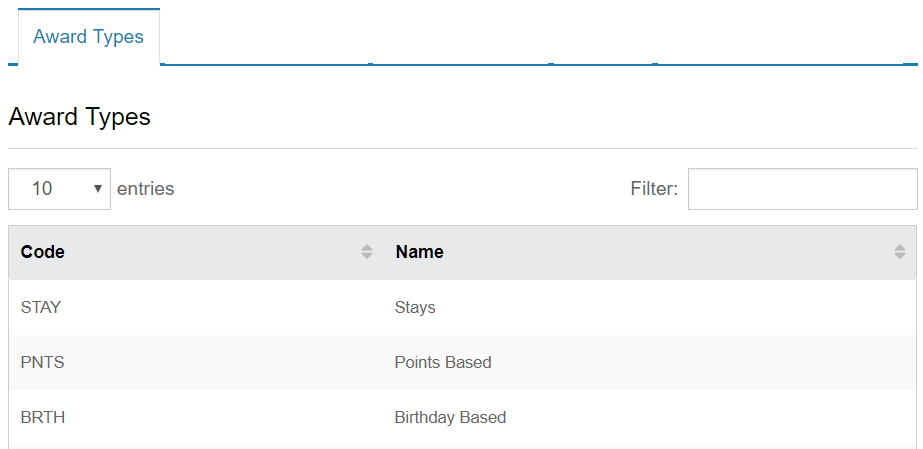Switch to the Award Types tab
This screenshot has height=449, width=923.
[88, 36]
